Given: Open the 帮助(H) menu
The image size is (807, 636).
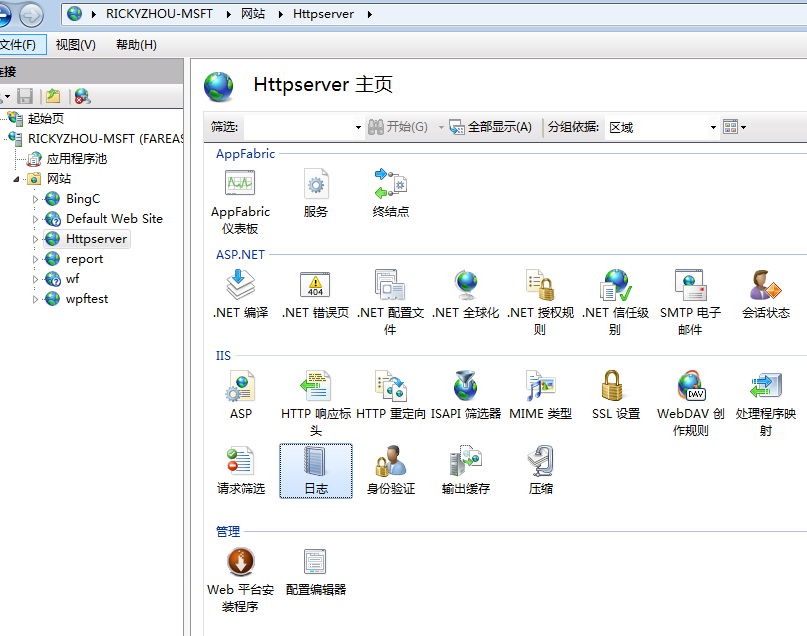Looking at the screenshot, I should point(136,45).
